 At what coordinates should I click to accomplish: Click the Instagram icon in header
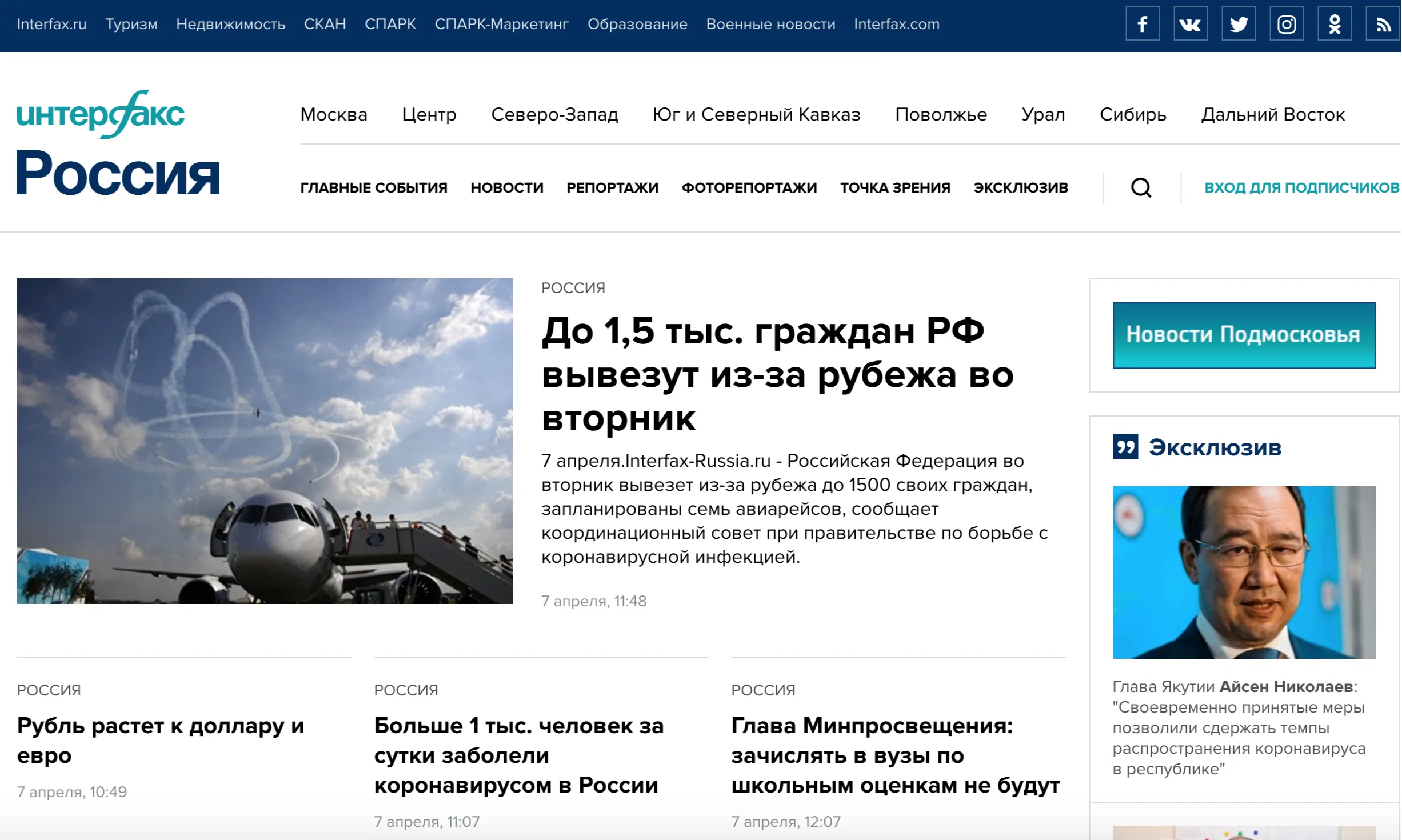pyautogui.click(x=1287, y=23)
